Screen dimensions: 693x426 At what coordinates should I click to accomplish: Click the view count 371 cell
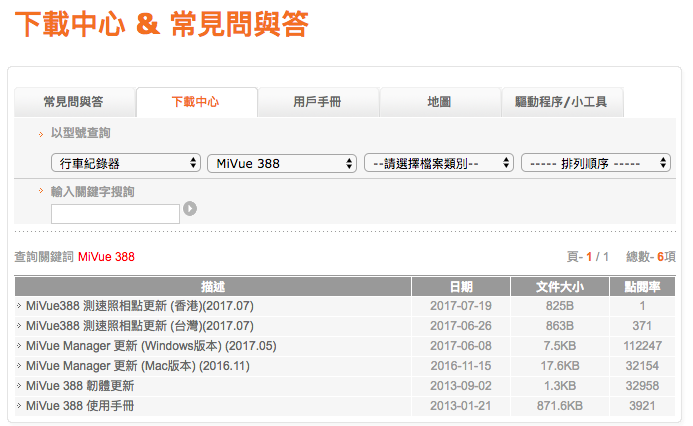point(642,326)
